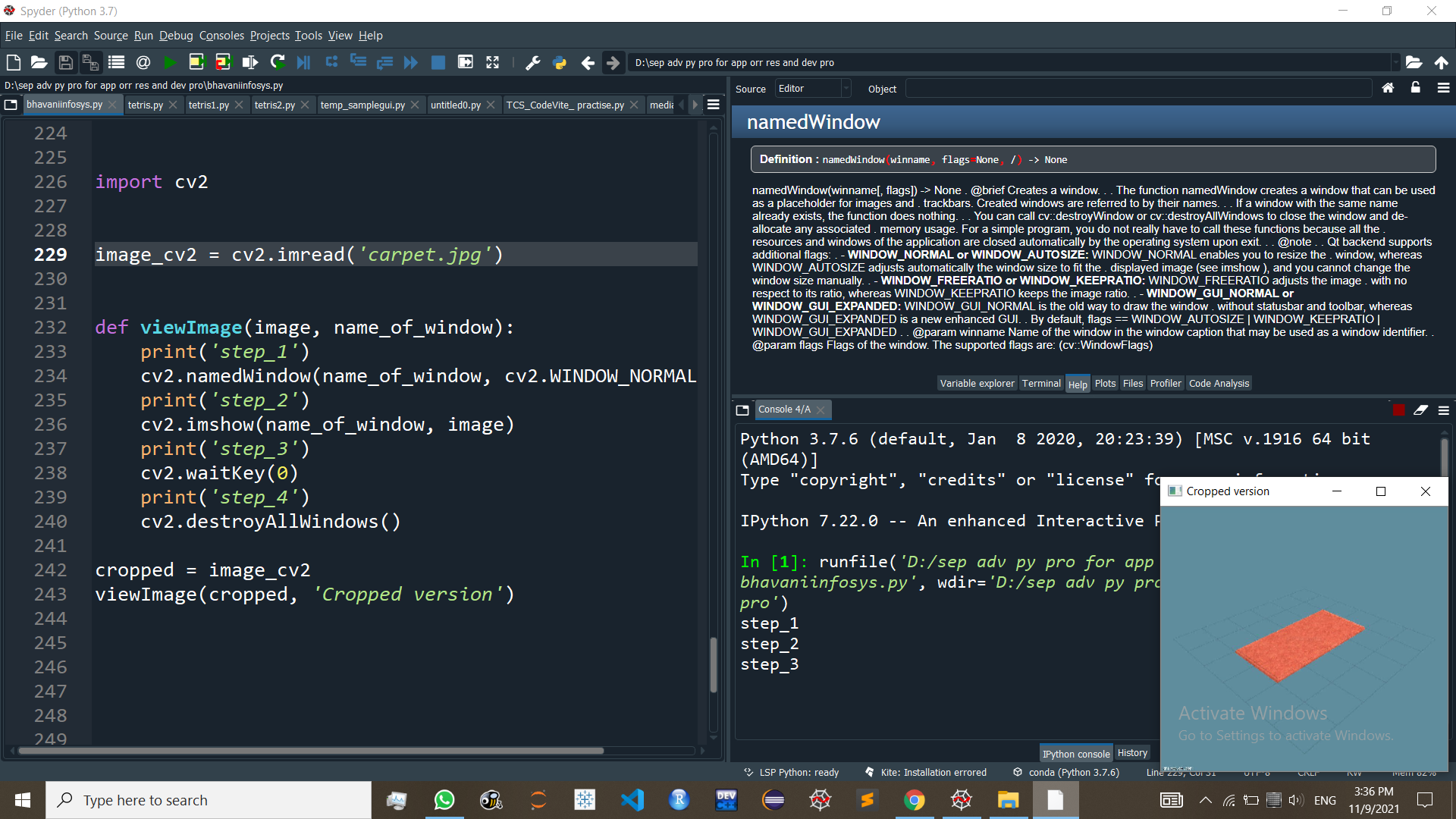The width and height of the screenshot is (1456, 819).
Task: Go forward to next cursor position arrow
Action: 613,62
